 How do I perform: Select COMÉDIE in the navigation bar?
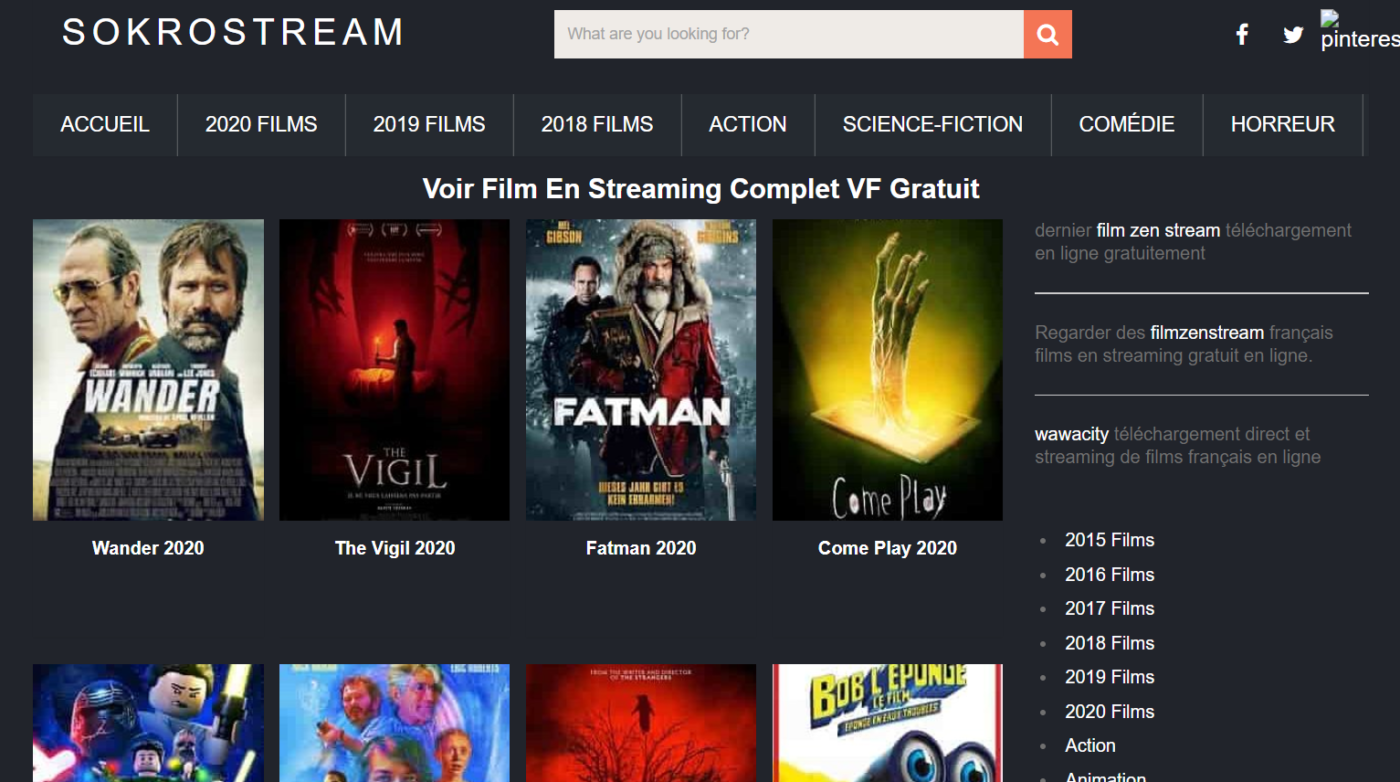(x=1127, y=124)
